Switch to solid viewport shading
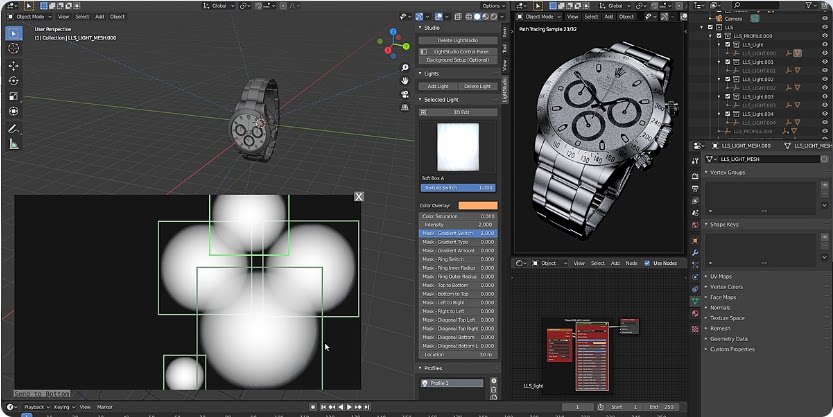 point(477,16)
